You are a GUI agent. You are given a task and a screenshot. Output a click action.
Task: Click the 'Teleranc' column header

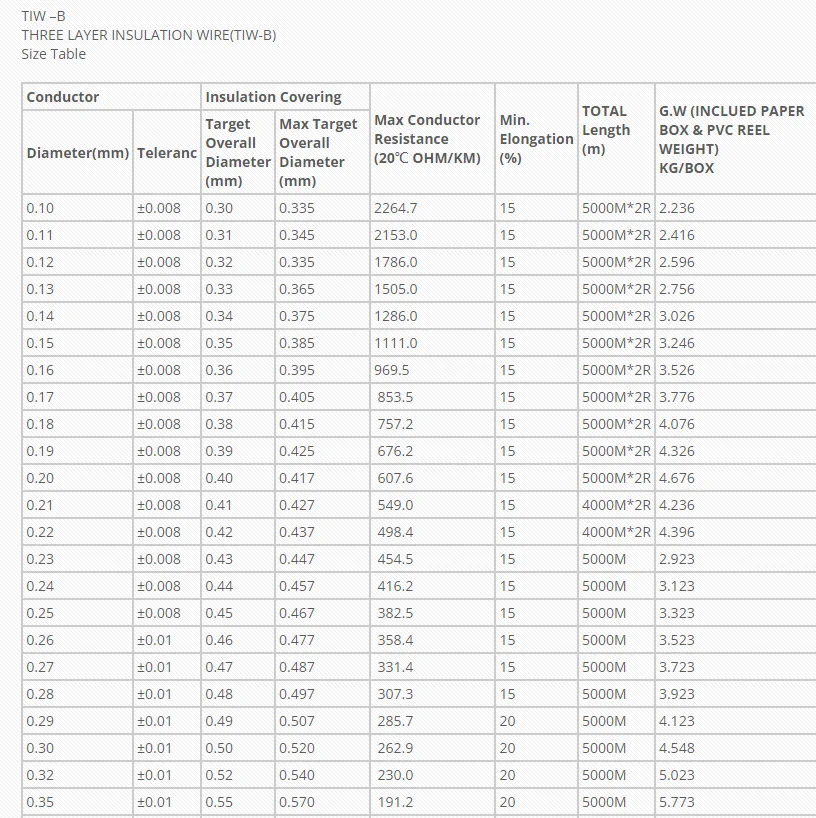[167, 153]
